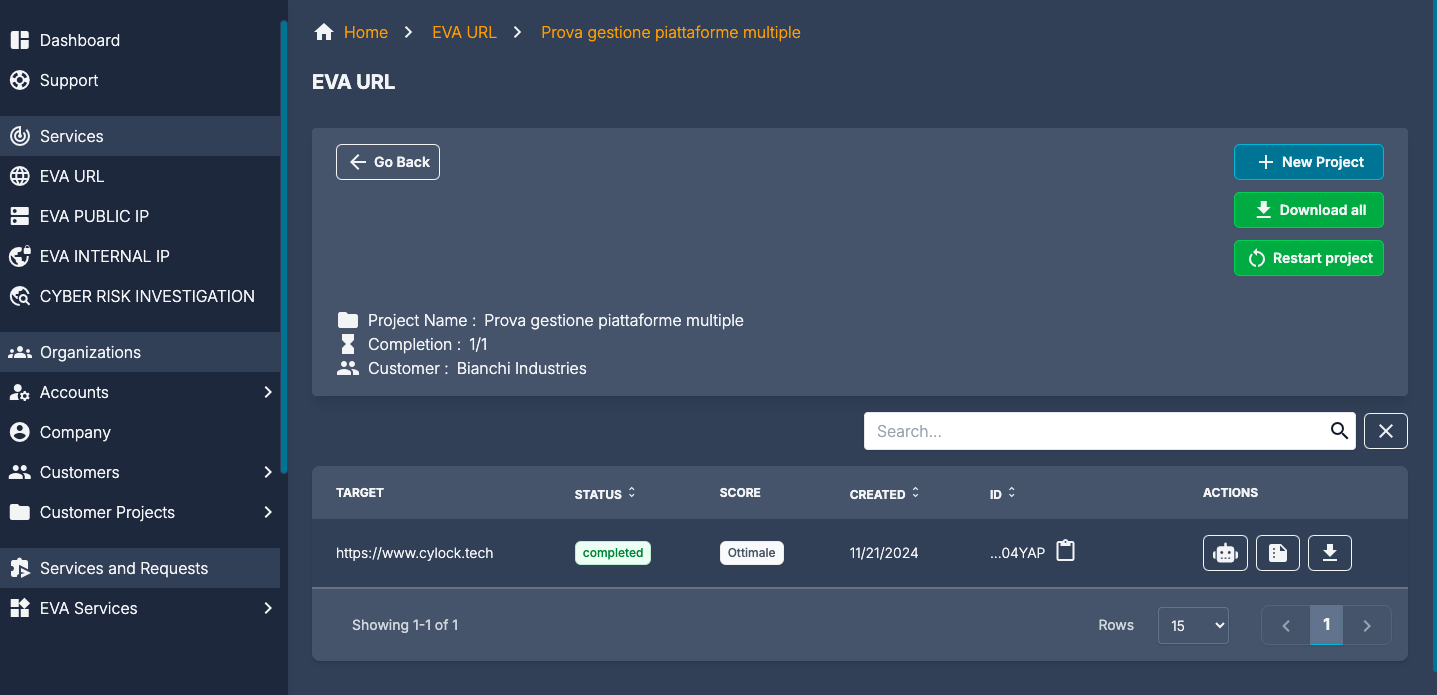
Task: Click the Home breadcrumb icon
Action: 323,31
